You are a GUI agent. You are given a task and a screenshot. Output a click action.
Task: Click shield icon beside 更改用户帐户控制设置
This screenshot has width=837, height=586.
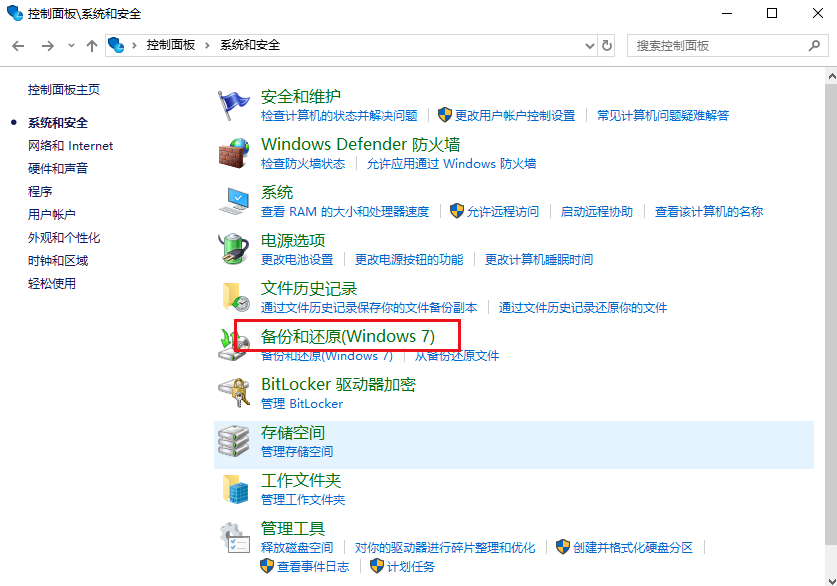pos(445,115)
